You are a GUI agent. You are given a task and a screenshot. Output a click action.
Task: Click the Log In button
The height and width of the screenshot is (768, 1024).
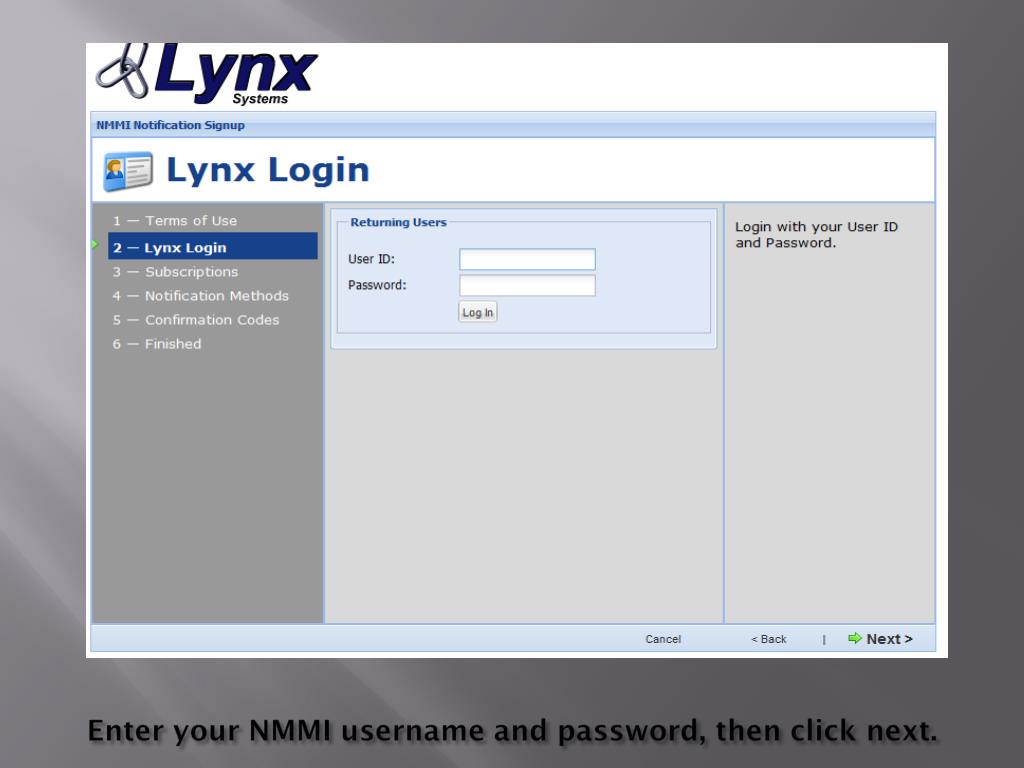pyautogui.click(x=477, y=312)
